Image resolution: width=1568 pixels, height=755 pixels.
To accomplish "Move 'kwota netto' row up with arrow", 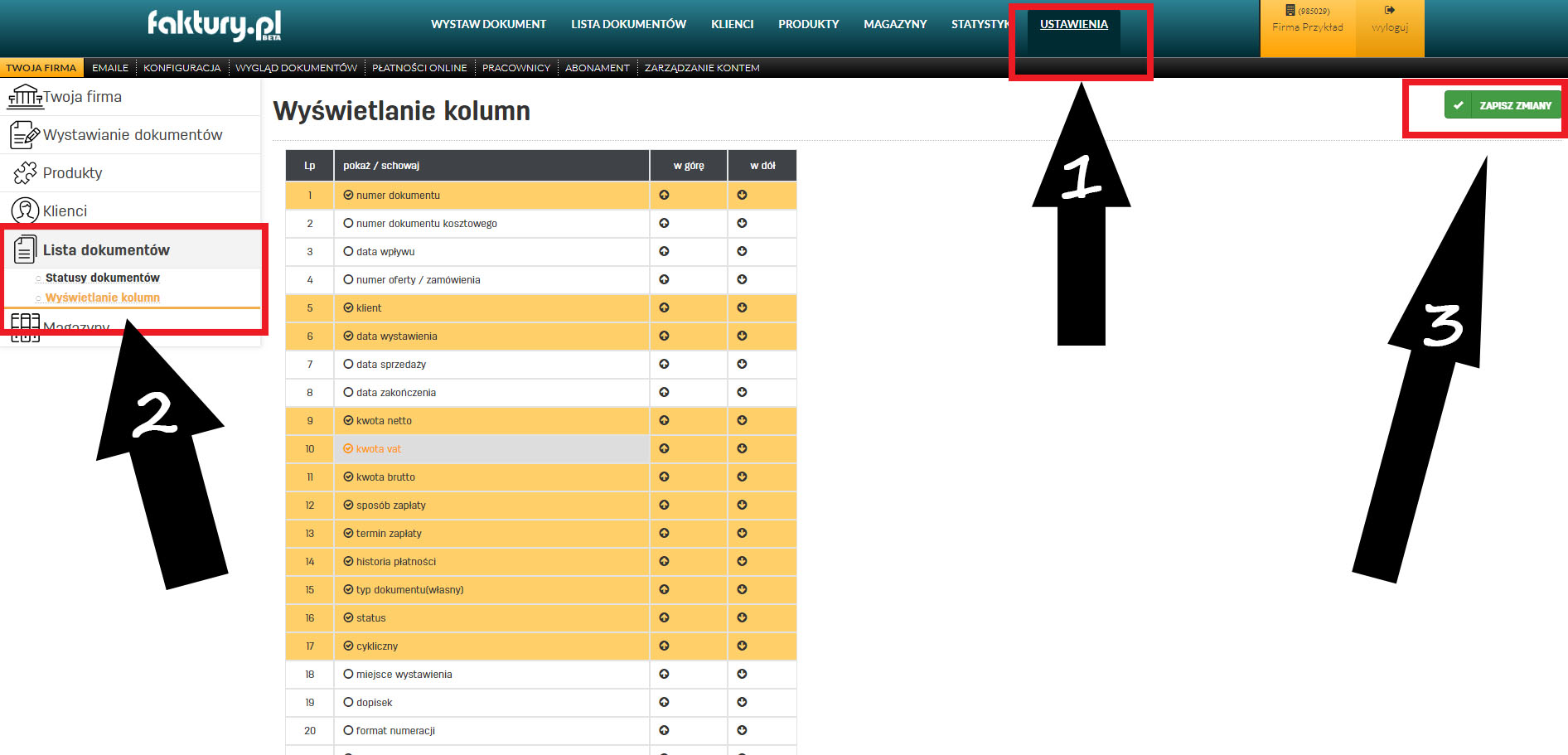I will (664, 421).
